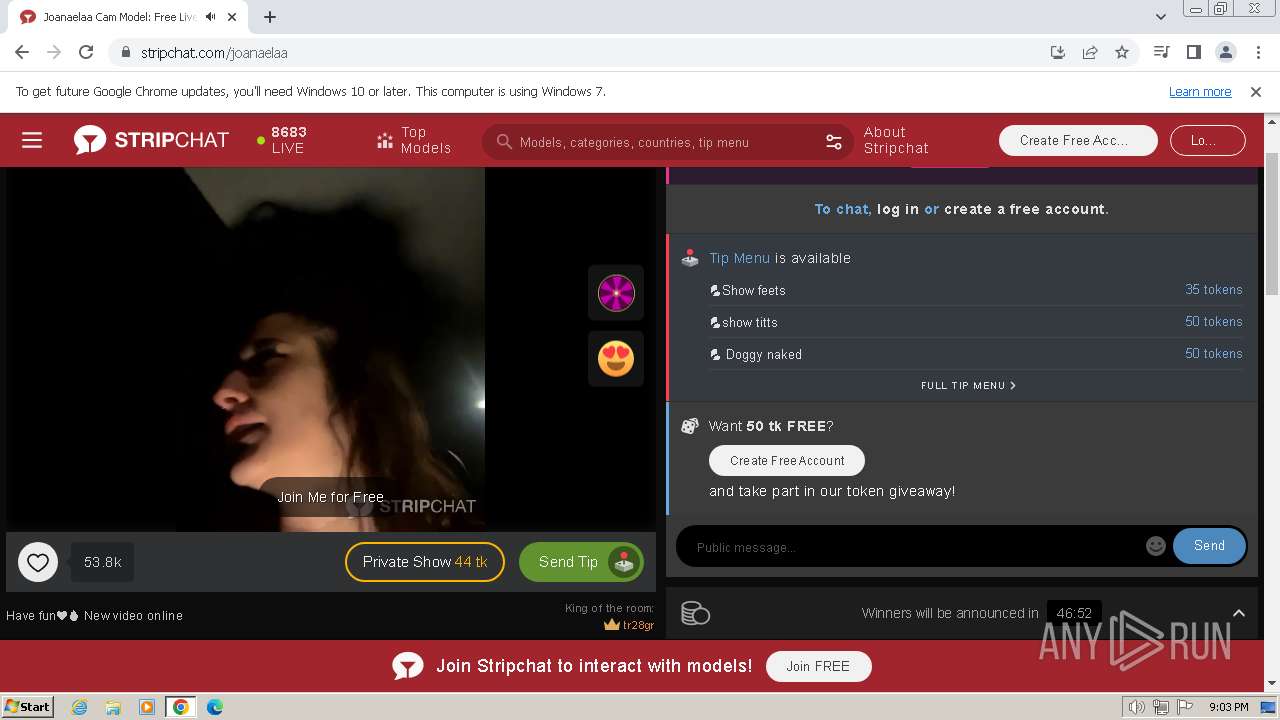Click the log in chat link
Image resolution: width=1280 pixels, height=720 pixels.
pos(898,209)
